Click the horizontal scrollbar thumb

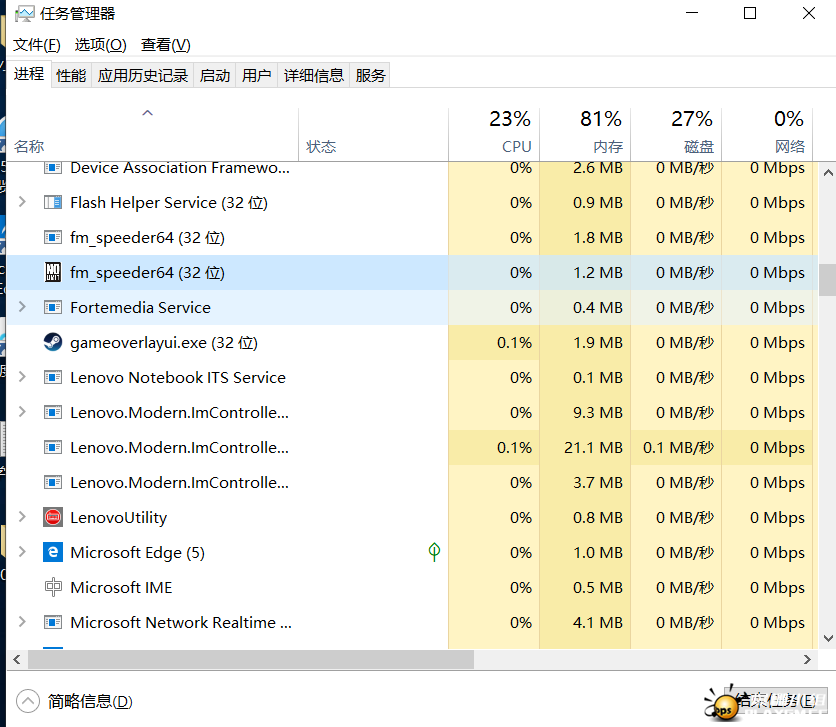(x=251, y=659)
